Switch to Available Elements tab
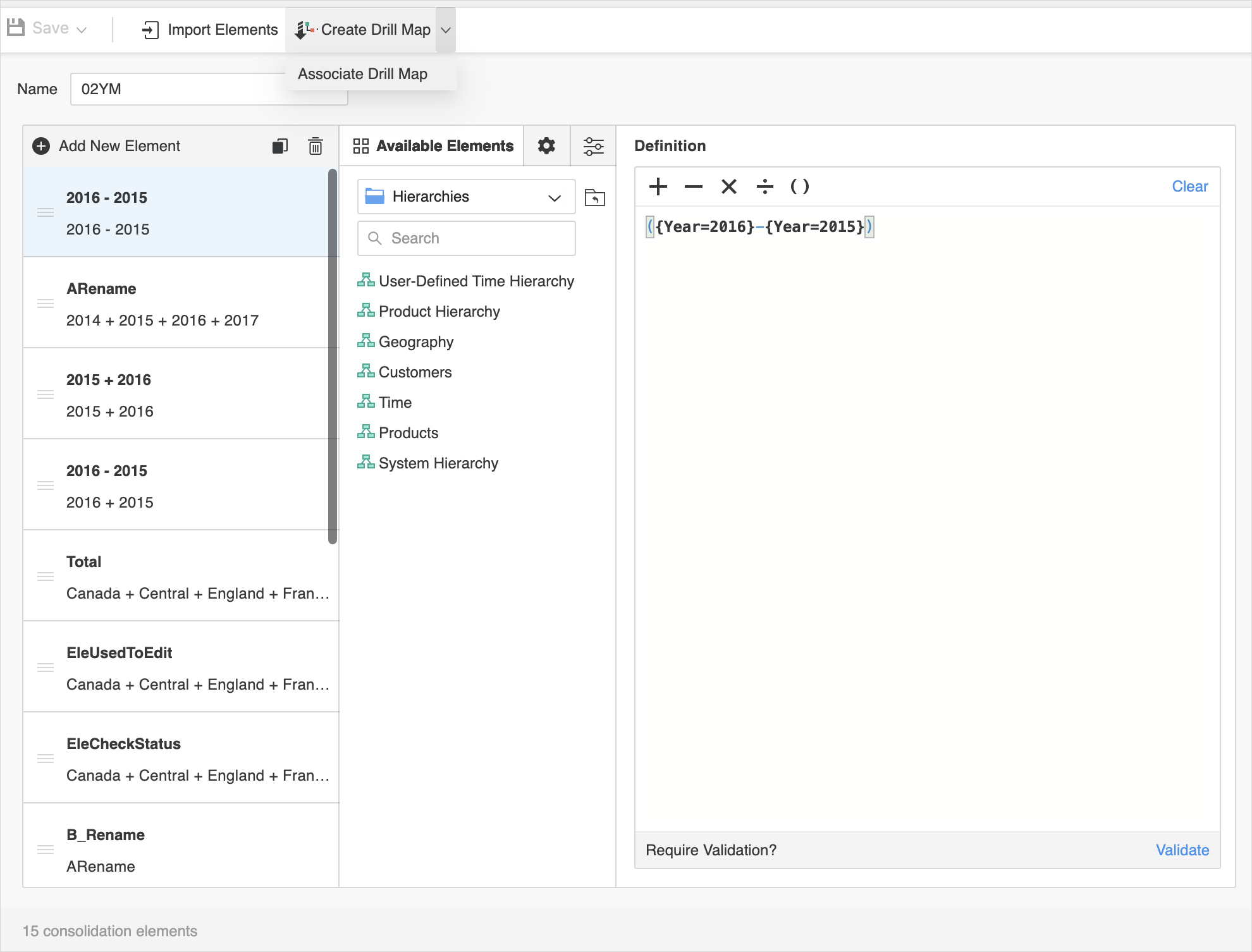 (x=433, y=146)
